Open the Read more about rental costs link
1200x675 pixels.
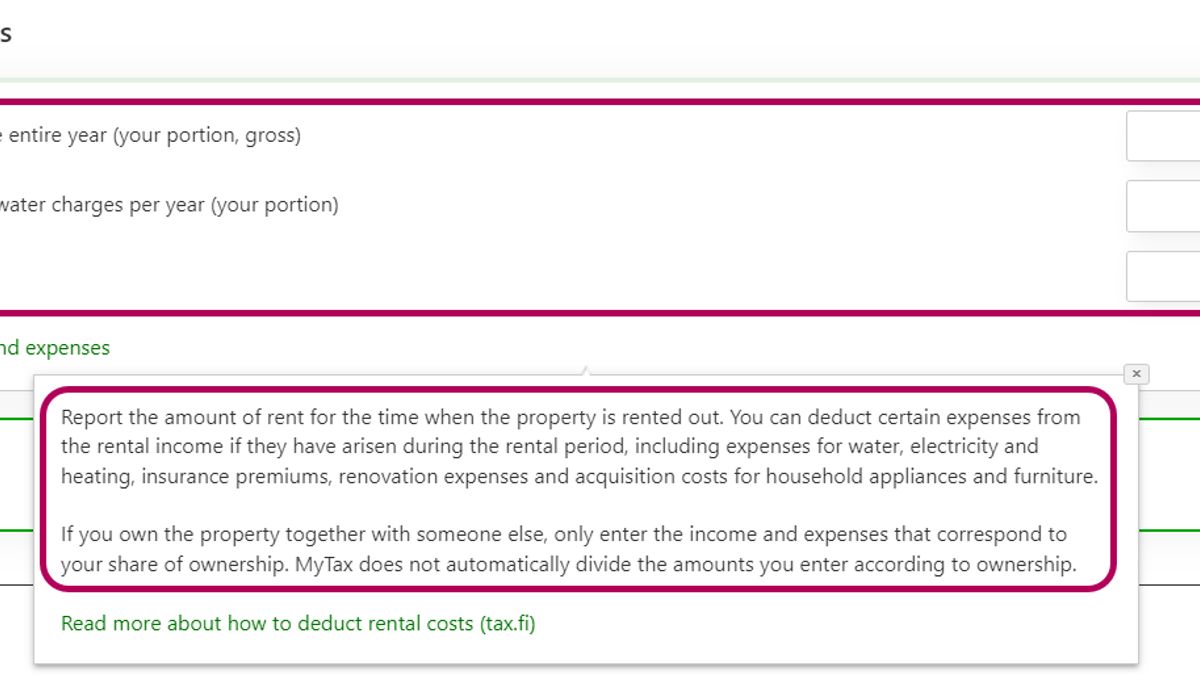tap(298, 624)
